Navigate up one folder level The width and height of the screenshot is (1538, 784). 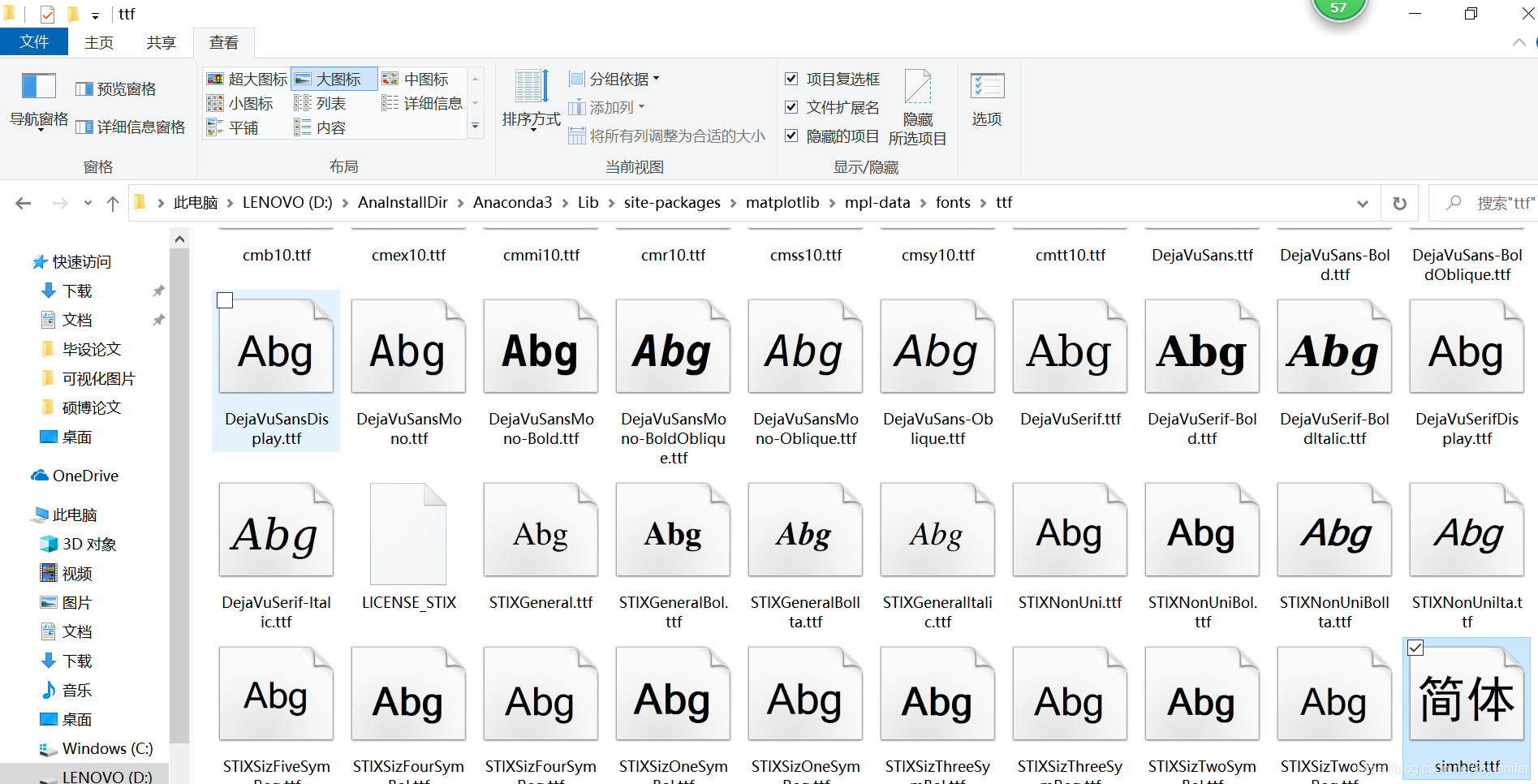point(112,202)
